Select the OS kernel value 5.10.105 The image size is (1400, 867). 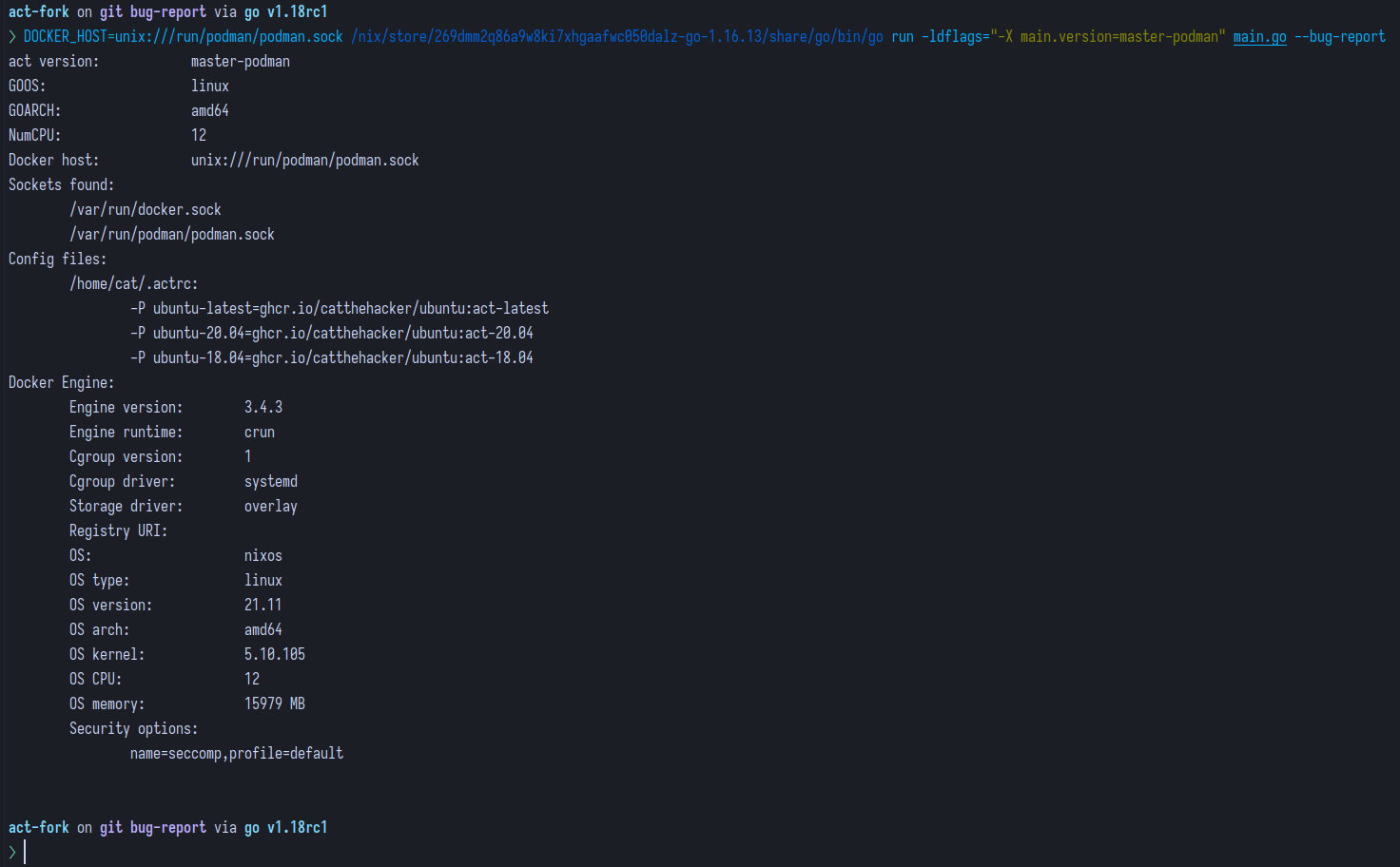275,655
